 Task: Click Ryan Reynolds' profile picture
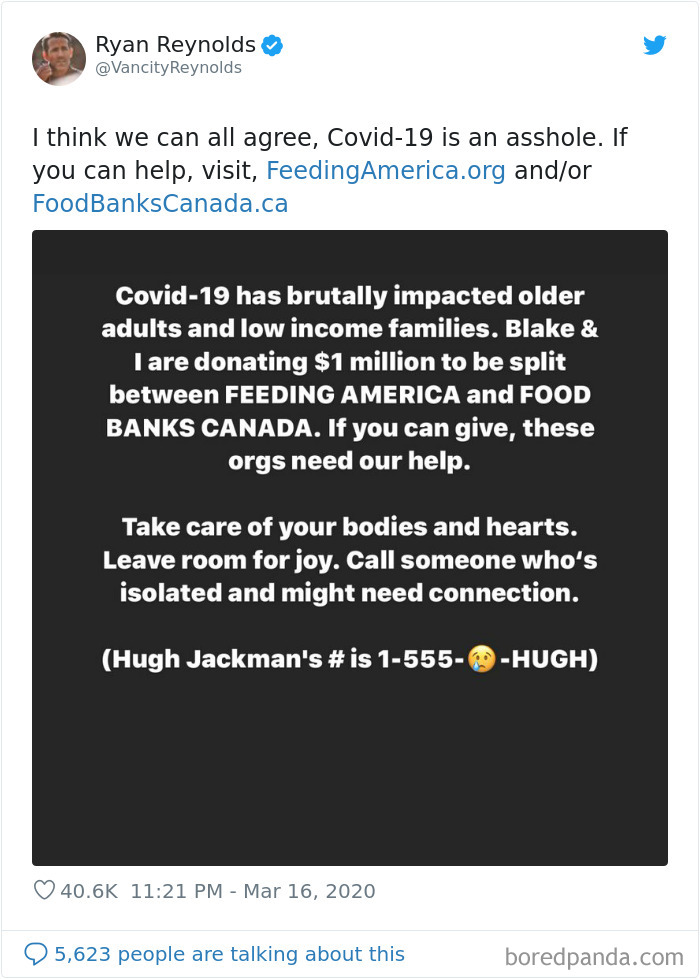(59, 58)
